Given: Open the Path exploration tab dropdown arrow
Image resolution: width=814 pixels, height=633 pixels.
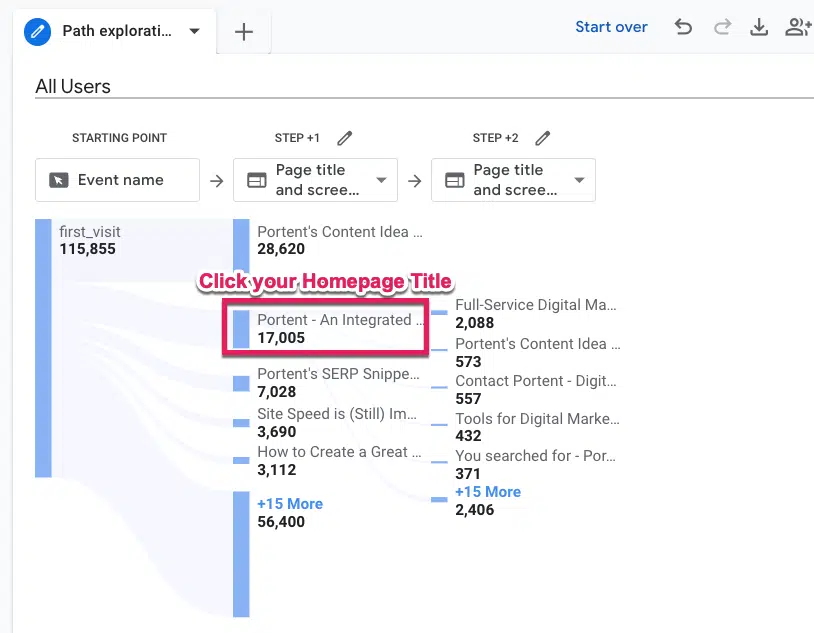Looking at the screenshot, I should [x=195, y=31].
